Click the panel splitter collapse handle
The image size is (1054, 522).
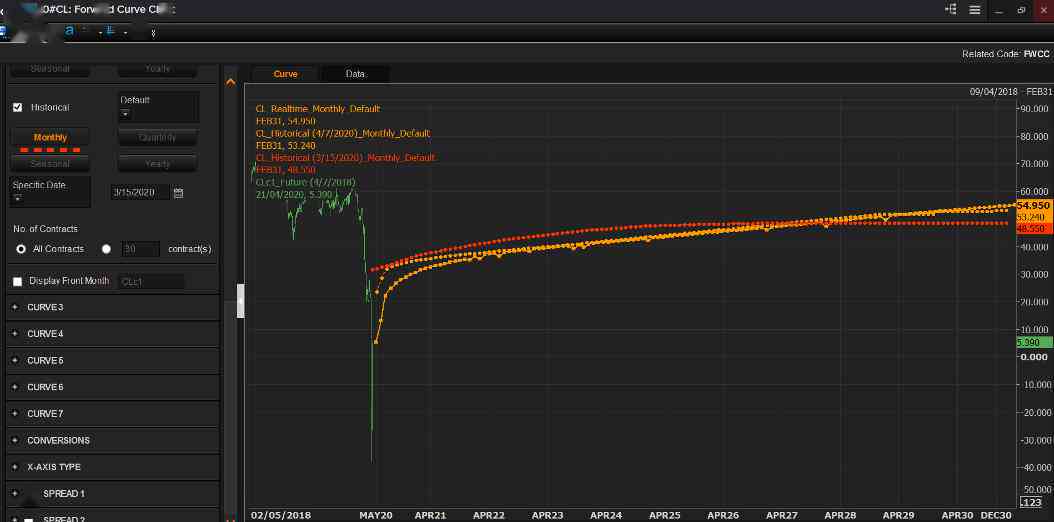241,300
